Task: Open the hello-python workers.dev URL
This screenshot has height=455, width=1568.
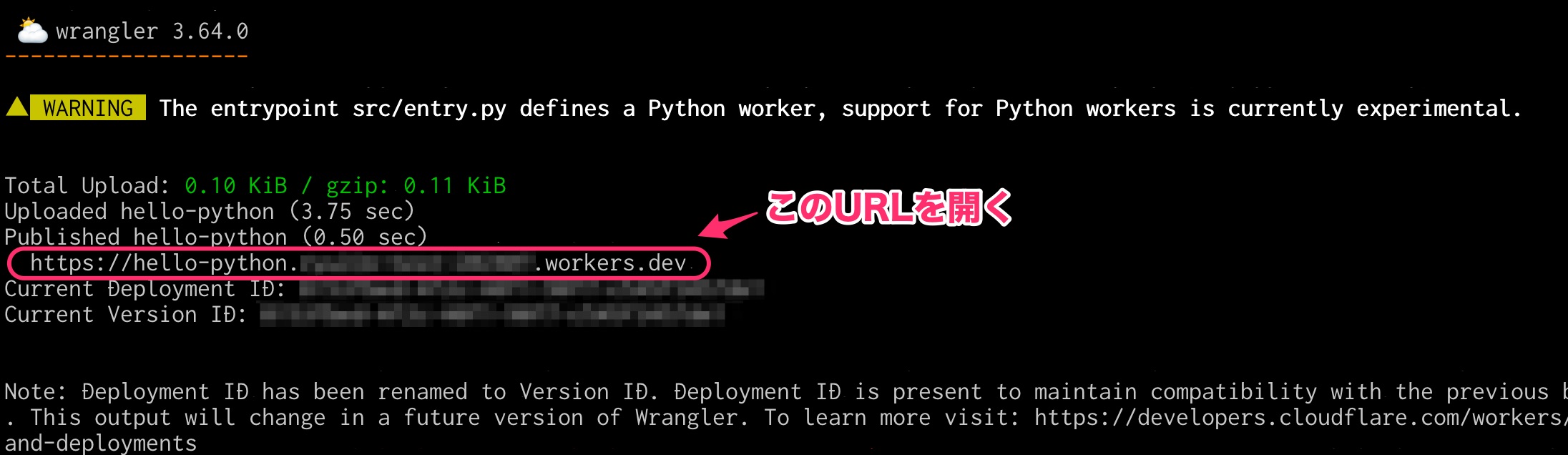Action: tap(358, 263)
